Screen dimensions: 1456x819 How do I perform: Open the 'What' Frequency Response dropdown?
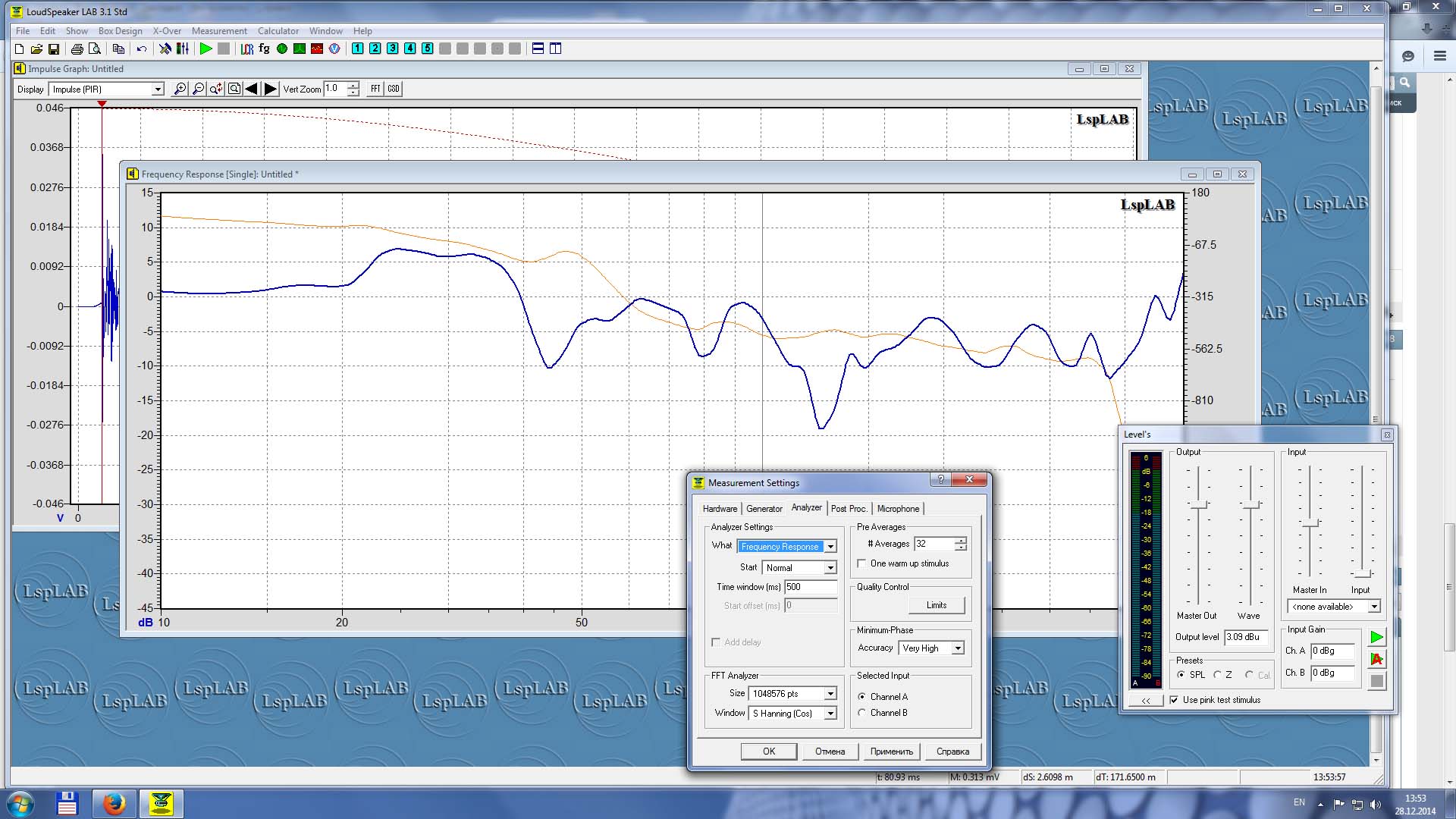830,547
